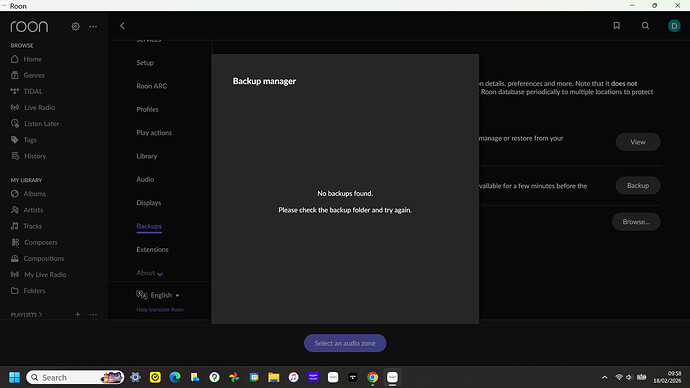The image size is (690, 388).
Task: Select the Roon ARC settings tab
Action: coord(151,86)
